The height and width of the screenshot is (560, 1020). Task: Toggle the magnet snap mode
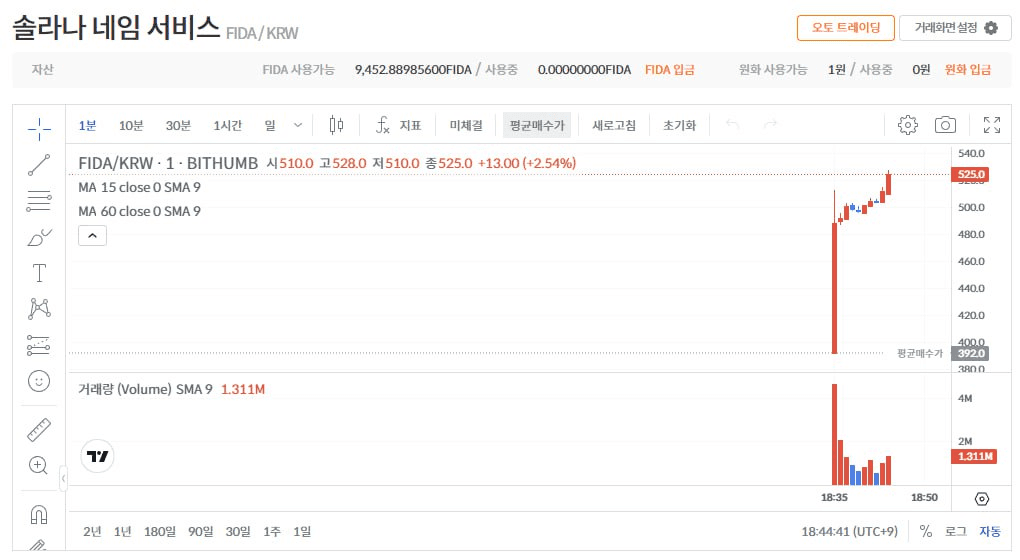tap(39, 514)
